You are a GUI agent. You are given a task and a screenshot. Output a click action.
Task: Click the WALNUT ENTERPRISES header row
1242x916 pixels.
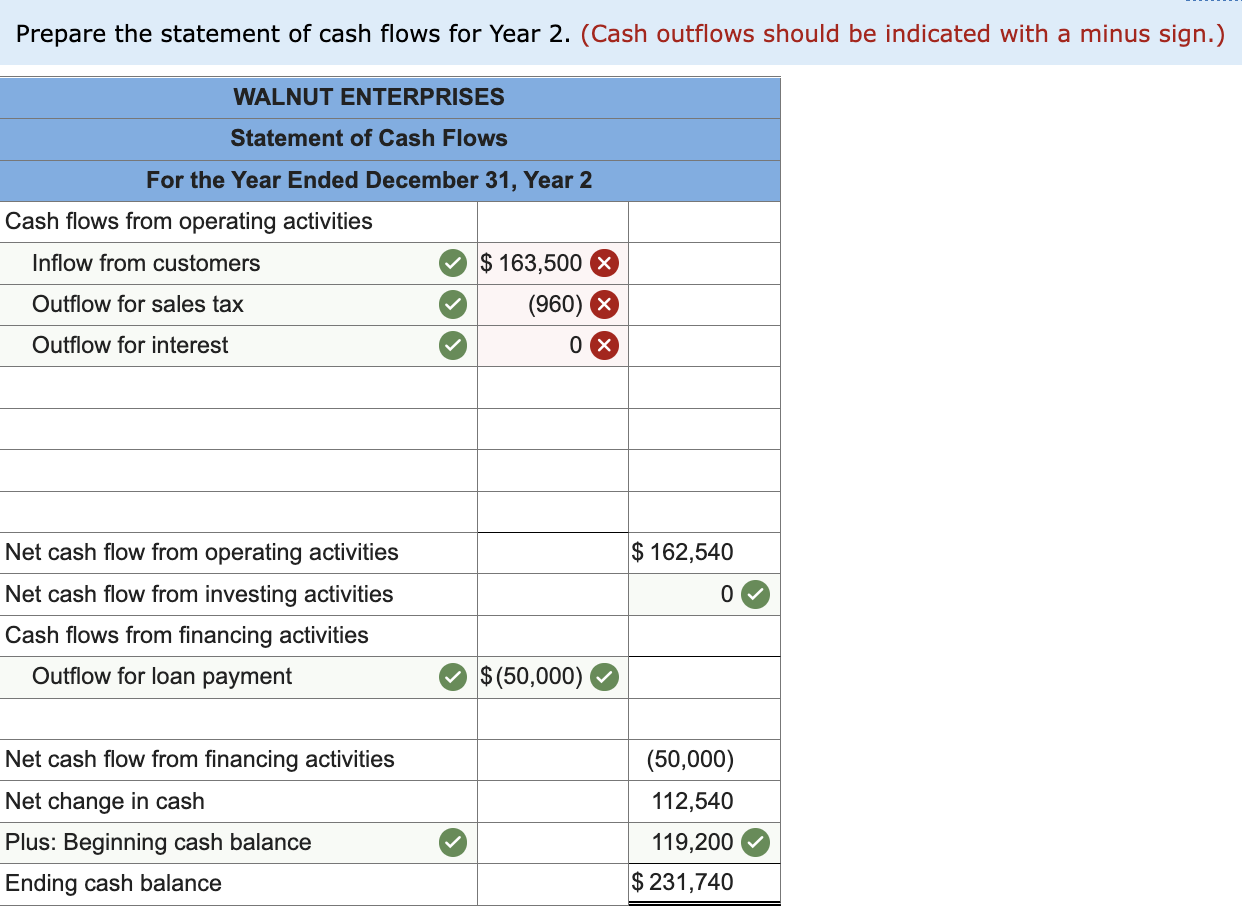point(369,97)
